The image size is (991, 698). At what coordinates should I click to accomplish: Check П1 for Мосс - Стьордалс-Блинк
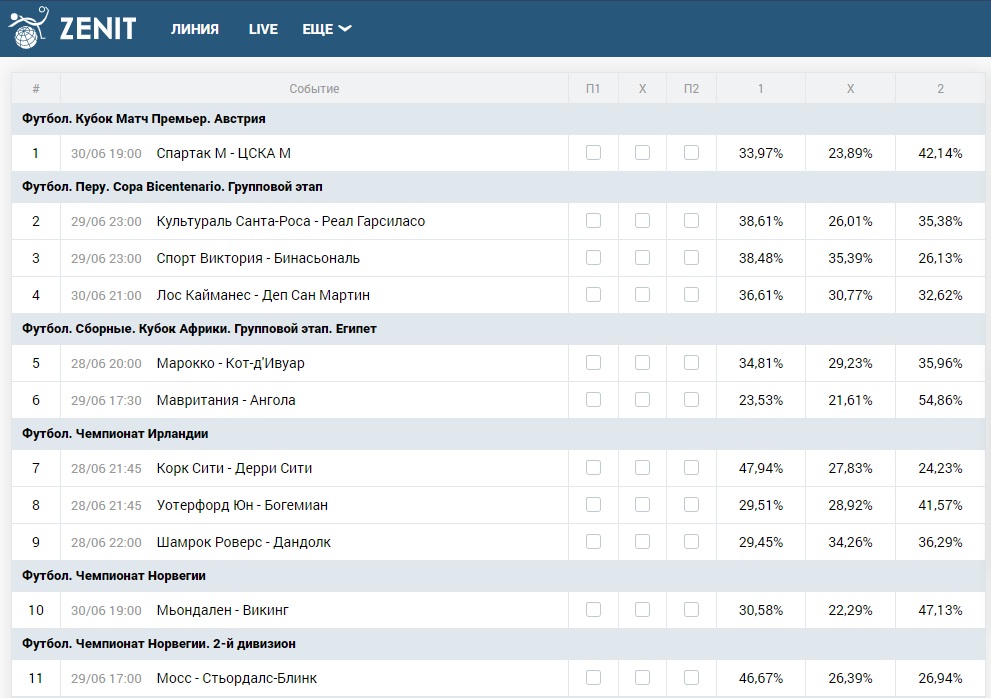point(593,678)
